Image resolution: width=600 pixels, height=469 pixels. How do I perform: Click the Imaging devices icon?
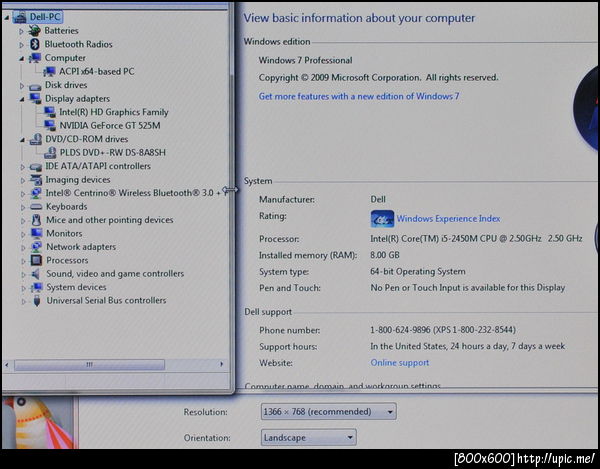coord(36,179)
